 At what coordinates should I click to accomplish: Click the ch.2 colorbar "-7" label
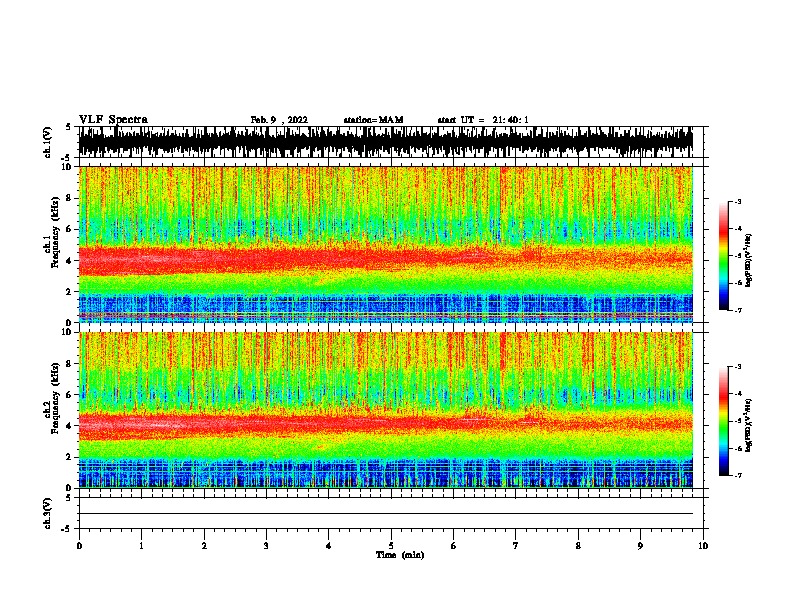point(738,475)
